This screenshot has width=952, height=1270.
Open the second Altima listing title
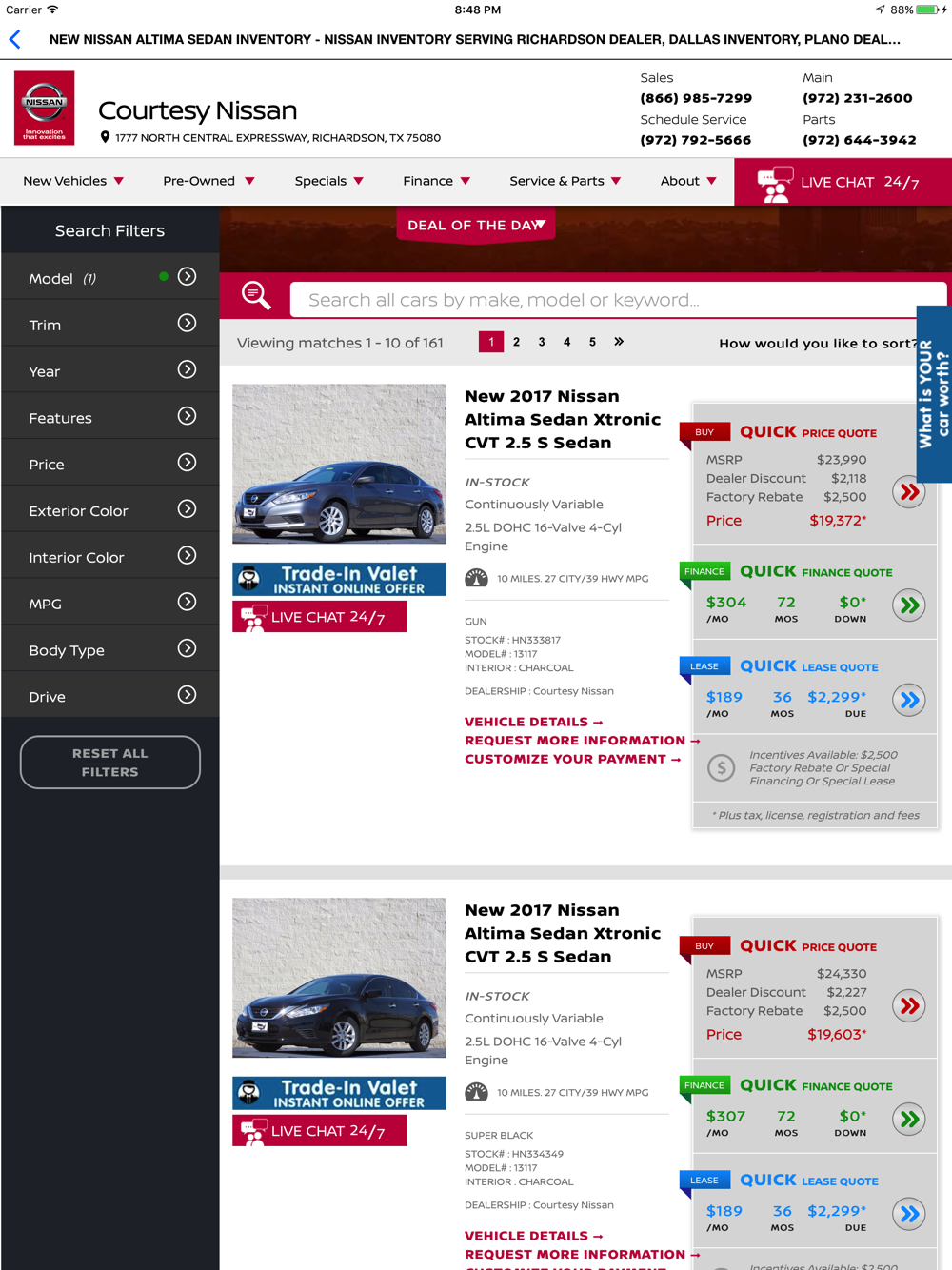click(563, 933)
